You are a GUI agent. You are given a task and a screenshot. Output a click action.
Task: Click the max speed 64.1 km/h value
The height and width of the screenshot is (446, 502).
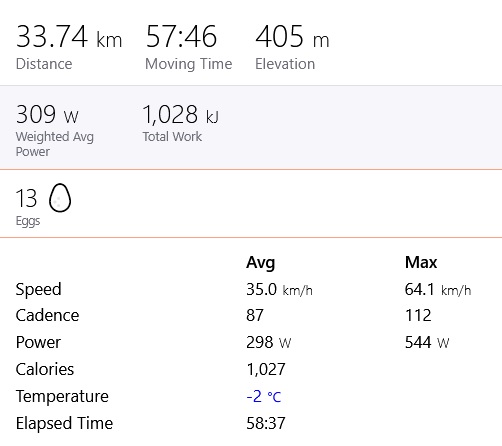tap(438, 289)
